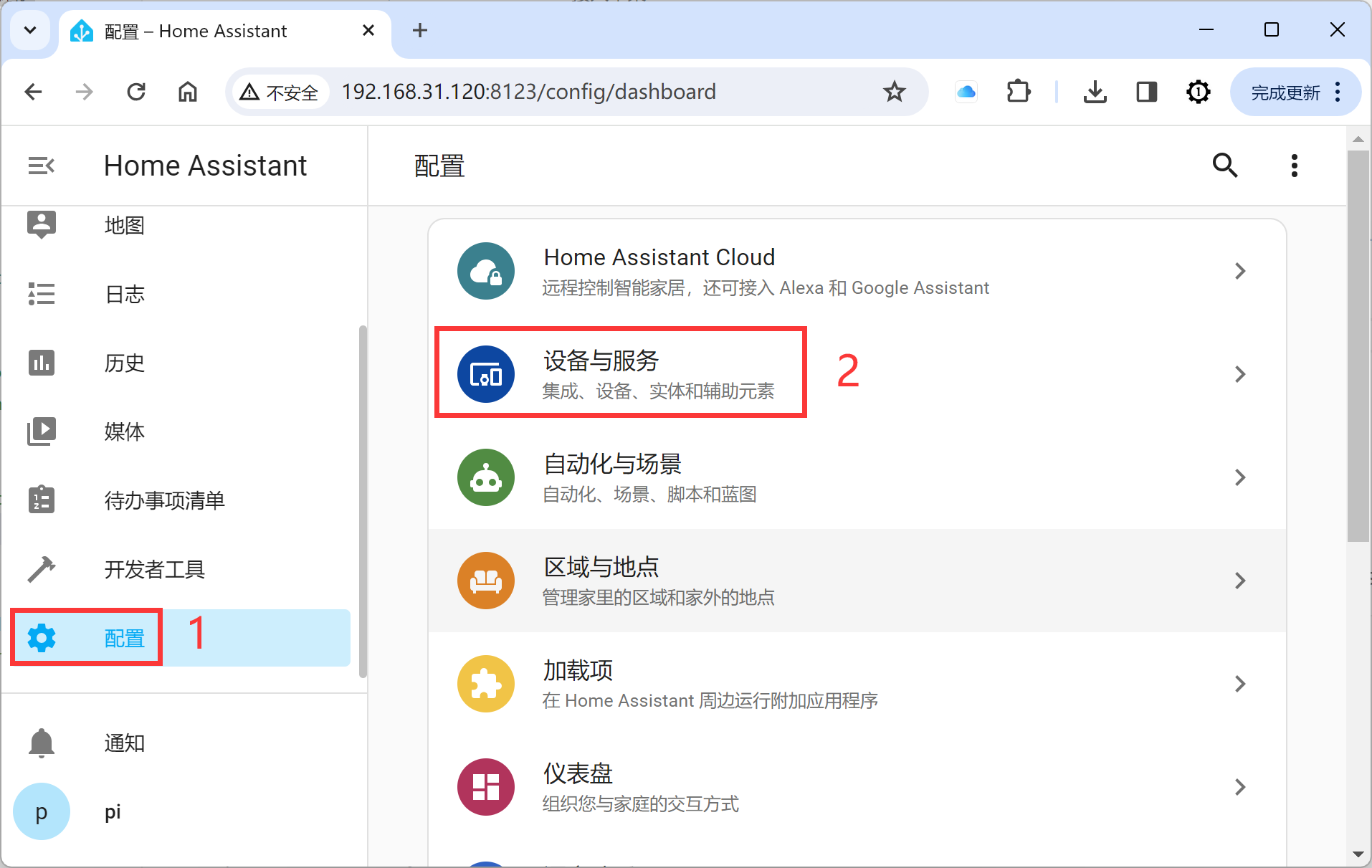Click the automations robot icon
Viewport: 1372px width, 868px height.
pyautogui.click(x=486, y=477)
